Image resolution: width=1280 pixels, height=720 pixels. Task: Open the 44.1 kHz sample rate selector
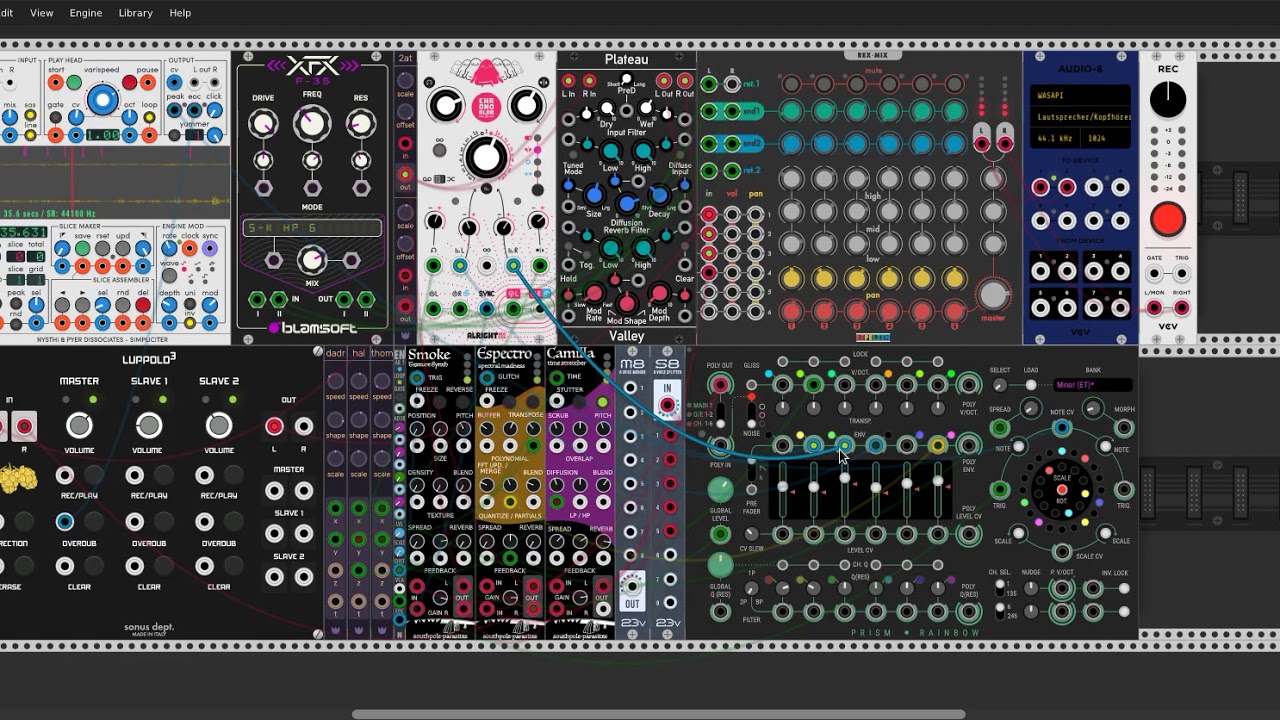click(1054, 137)
